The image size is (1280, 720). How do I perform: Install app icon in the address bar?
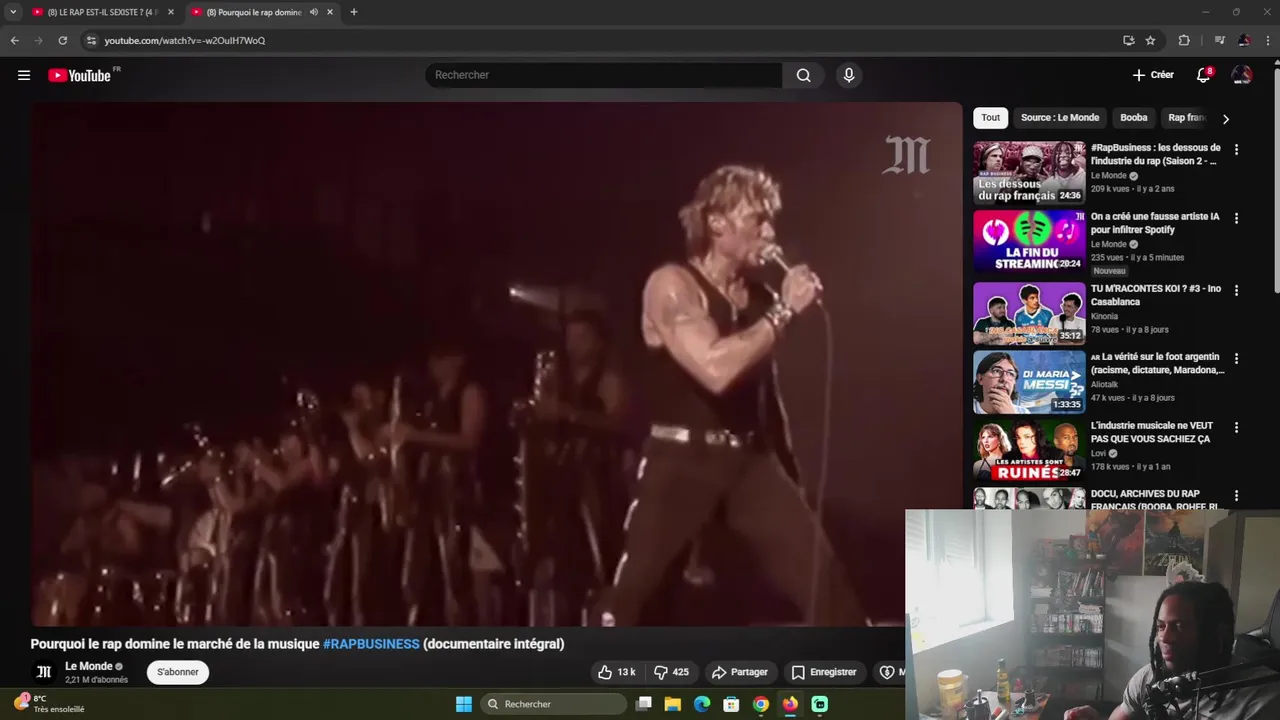click(1128, 40)
